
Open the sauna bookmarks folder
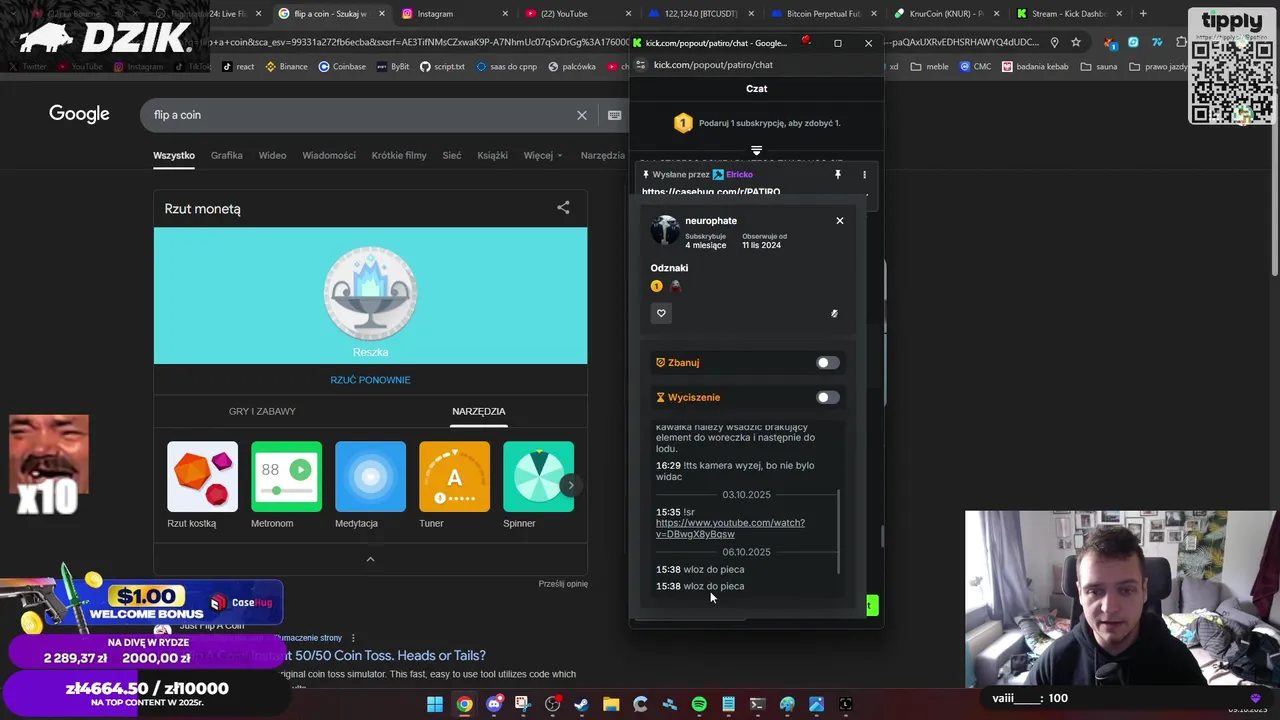coord(1098,67)
